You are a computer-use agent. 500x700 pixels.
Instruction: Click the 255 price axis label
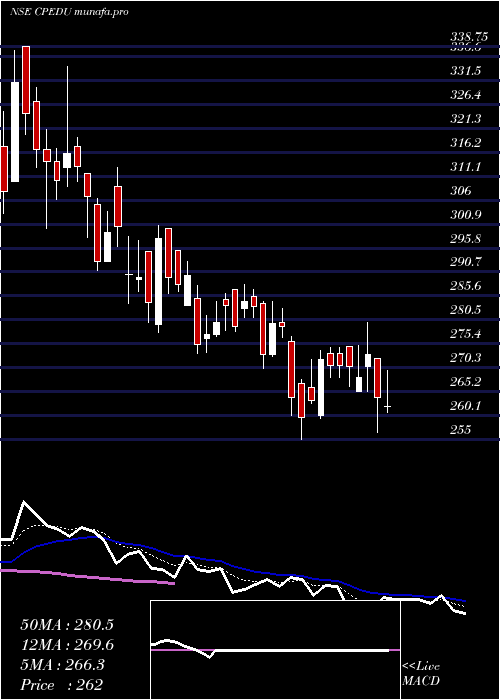tap(461, 430)
